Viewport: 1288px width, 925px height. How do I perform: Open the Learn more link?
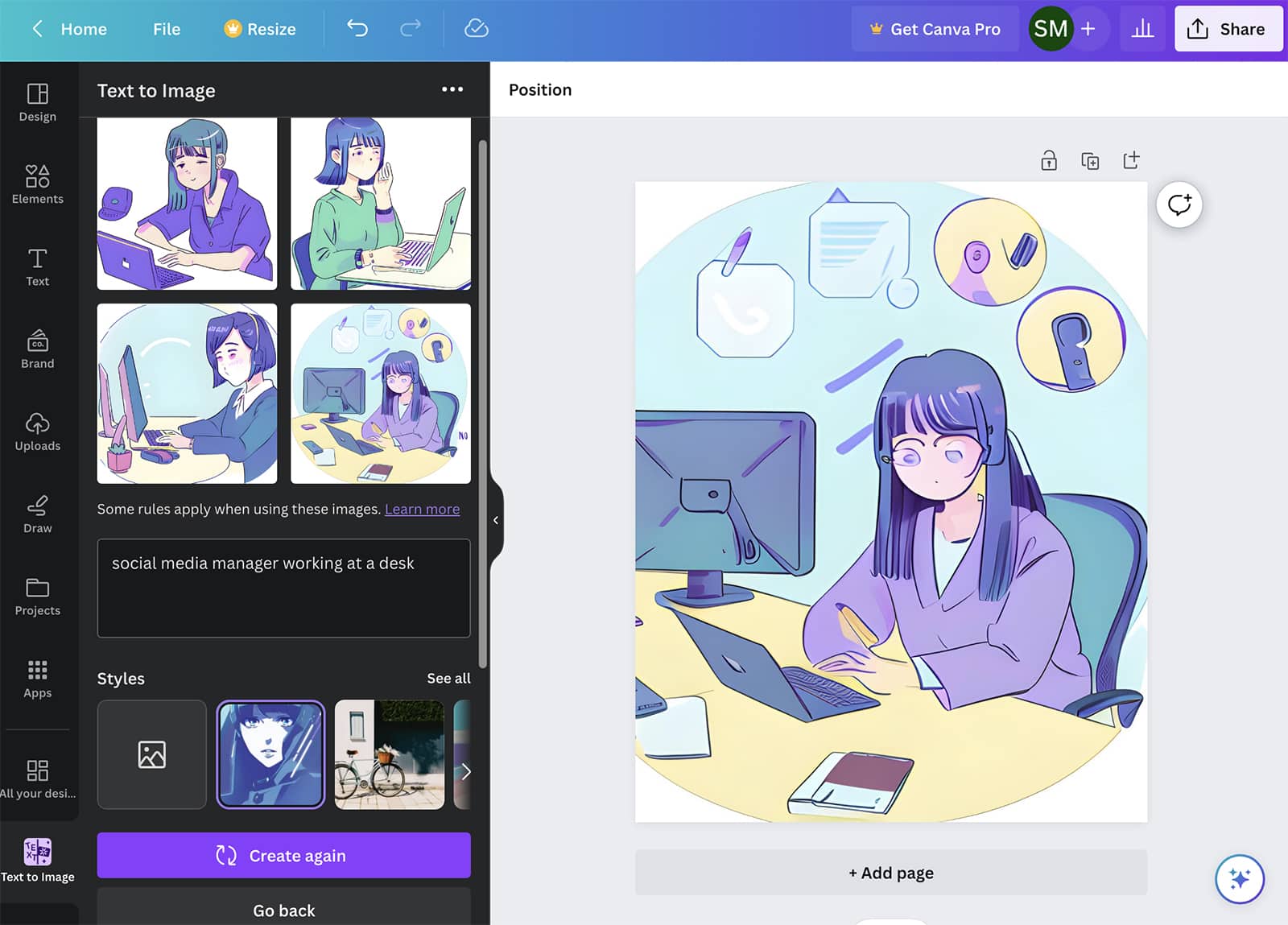pos(423,509)
